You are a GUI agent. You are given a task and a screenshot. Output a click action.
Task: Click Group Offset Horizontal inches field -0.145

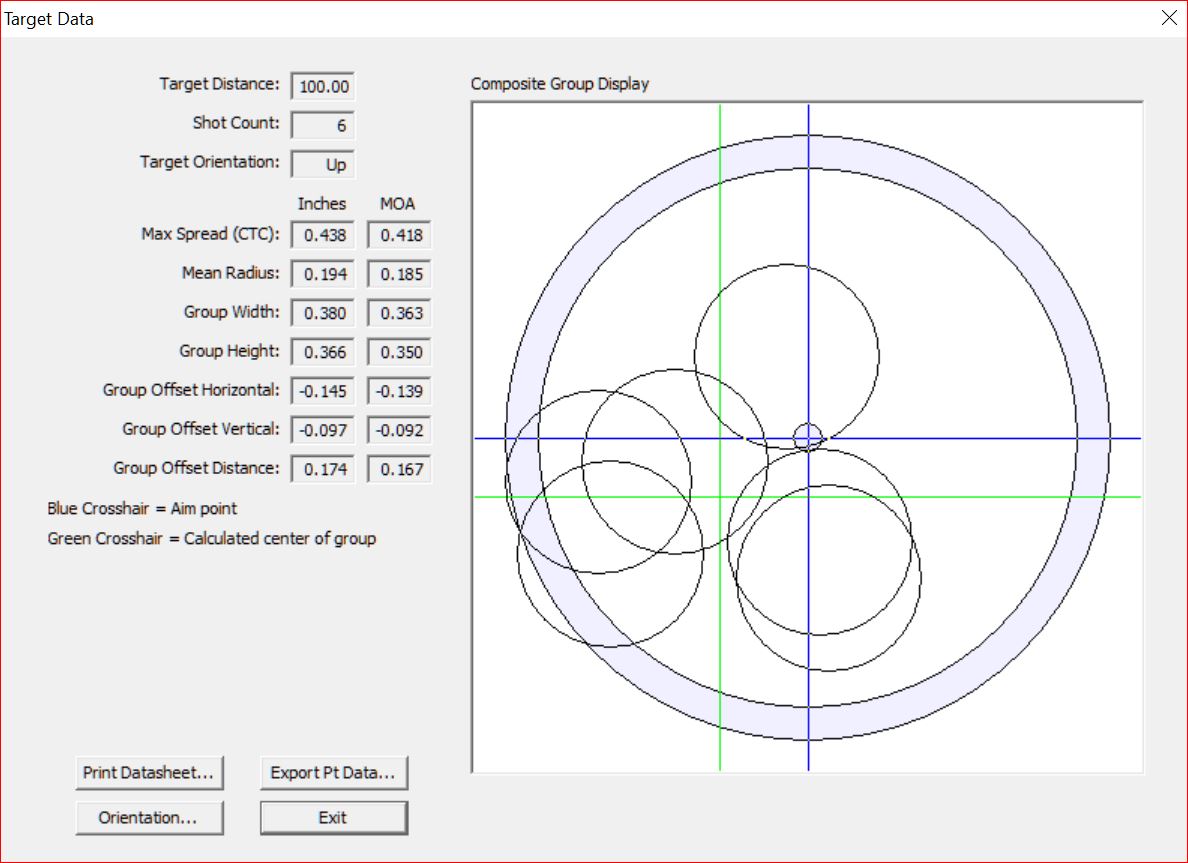coord(323,391)
